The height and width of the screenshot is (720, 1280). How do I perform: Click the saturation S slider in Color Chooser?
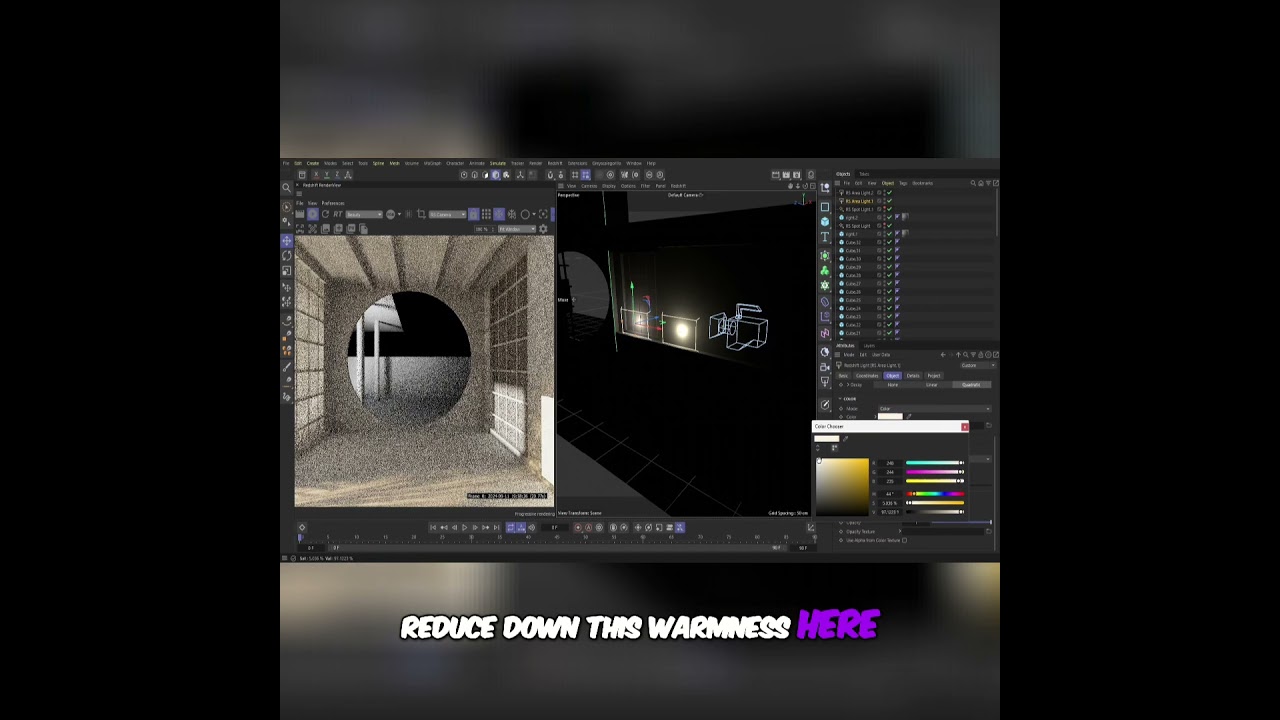pyautogui.click(x=935, y=503)
